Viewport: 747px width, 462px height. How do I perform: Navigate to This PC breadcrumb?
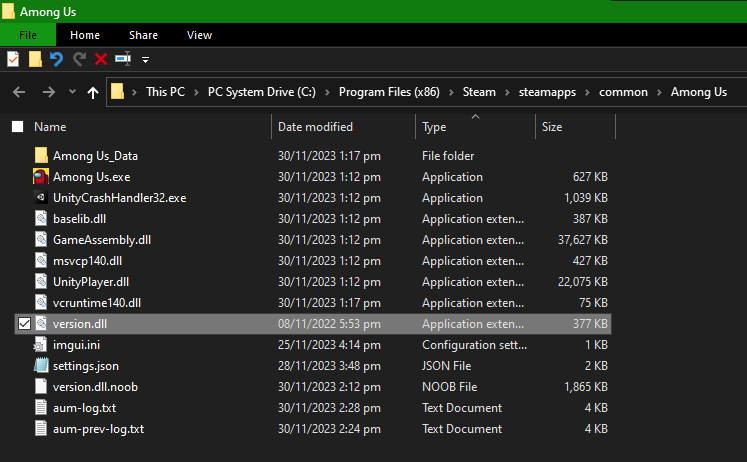click(165, 92)
